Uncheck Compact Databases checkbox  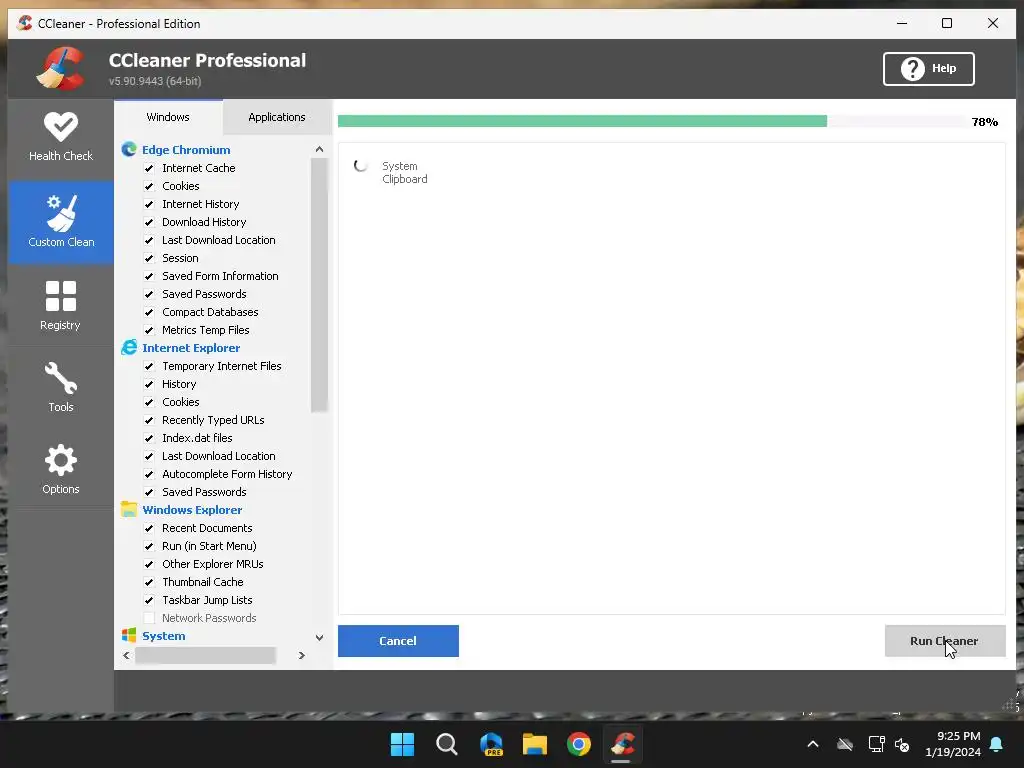click(149, 312)
